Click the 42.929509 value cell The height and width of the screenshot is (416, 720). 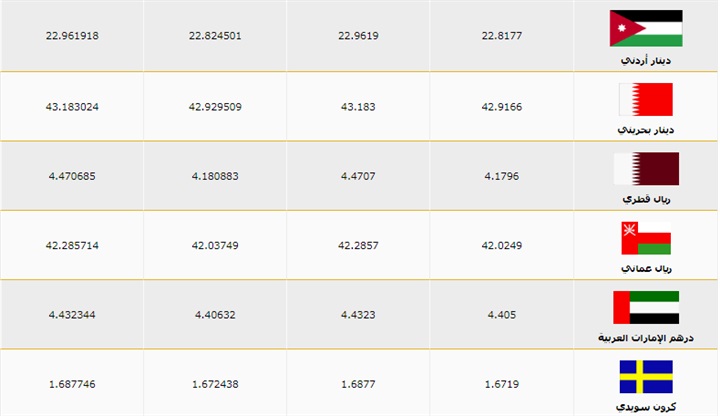[215, 106]
